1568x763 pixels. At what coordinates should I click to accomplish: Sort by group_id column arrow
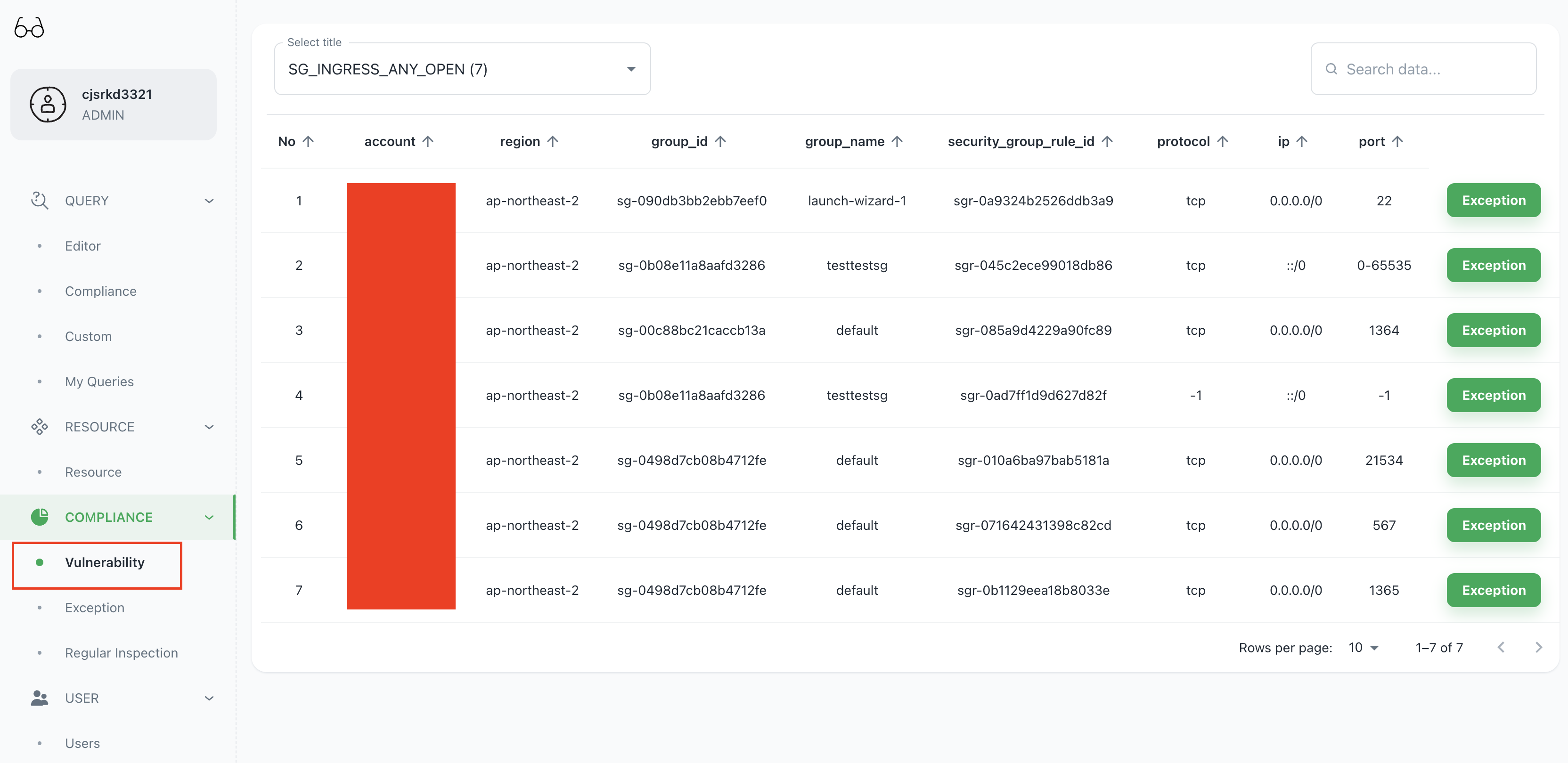click(x=721, y=141)
